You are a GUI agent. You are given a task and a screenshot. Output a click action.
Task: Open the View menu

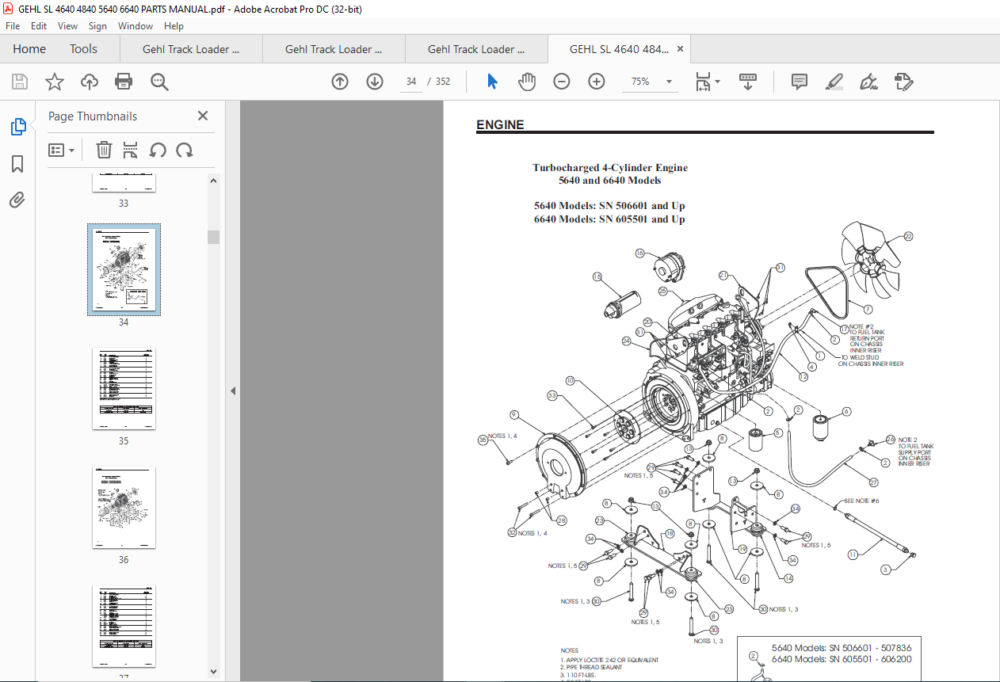tap(68, 26)
